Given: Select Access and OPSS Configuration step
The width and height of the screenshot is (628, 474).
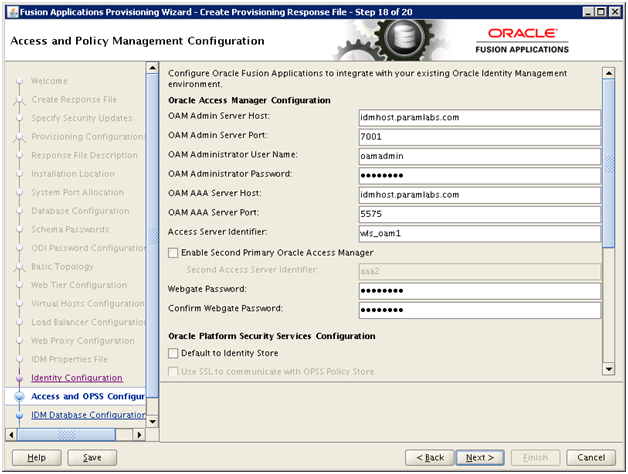Looking at the screenshot, I should pos(88,396).
